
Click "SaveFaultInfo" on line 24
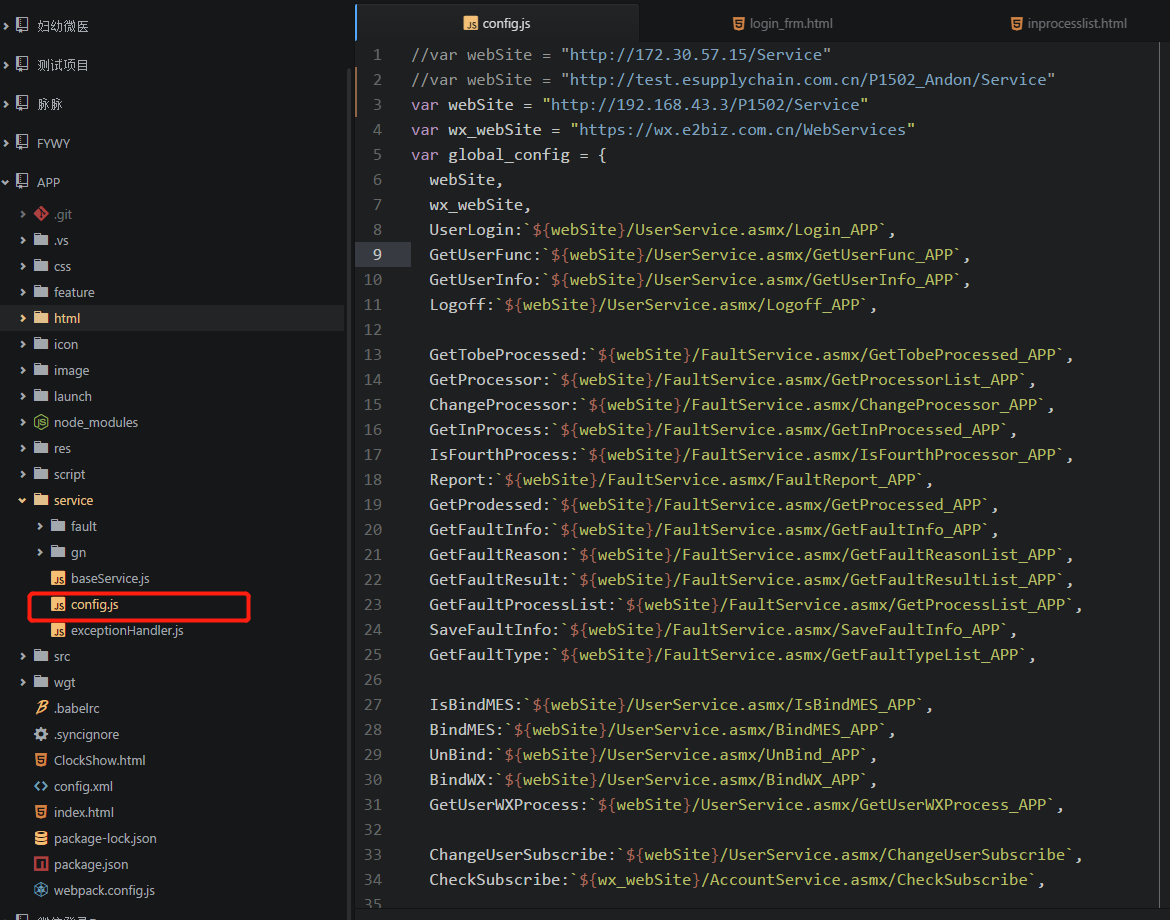(x=489, y=630)
